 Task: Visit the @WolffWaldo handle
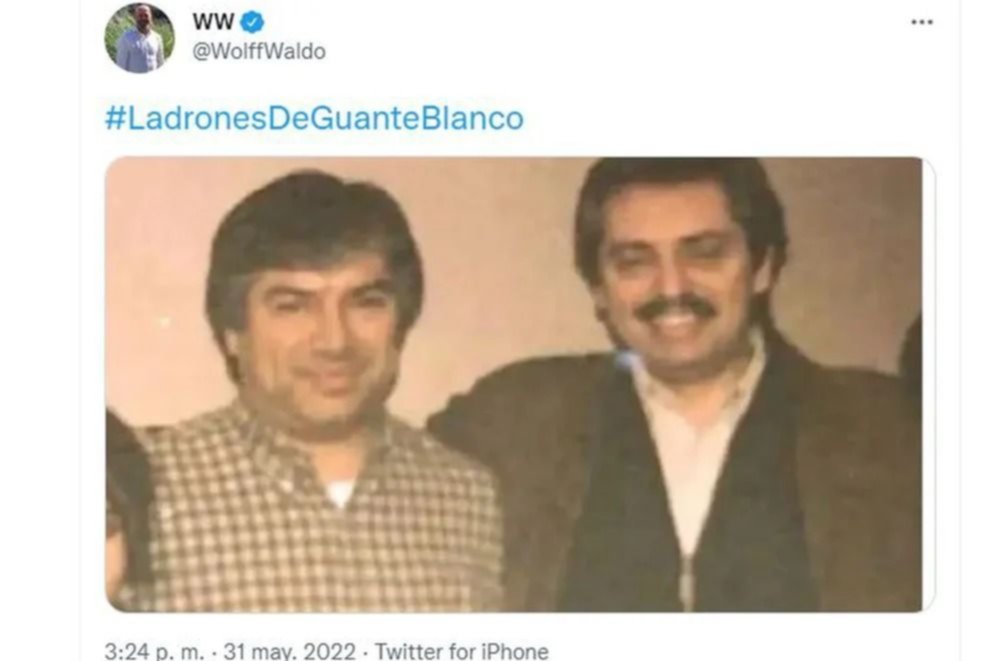[259, 51]
